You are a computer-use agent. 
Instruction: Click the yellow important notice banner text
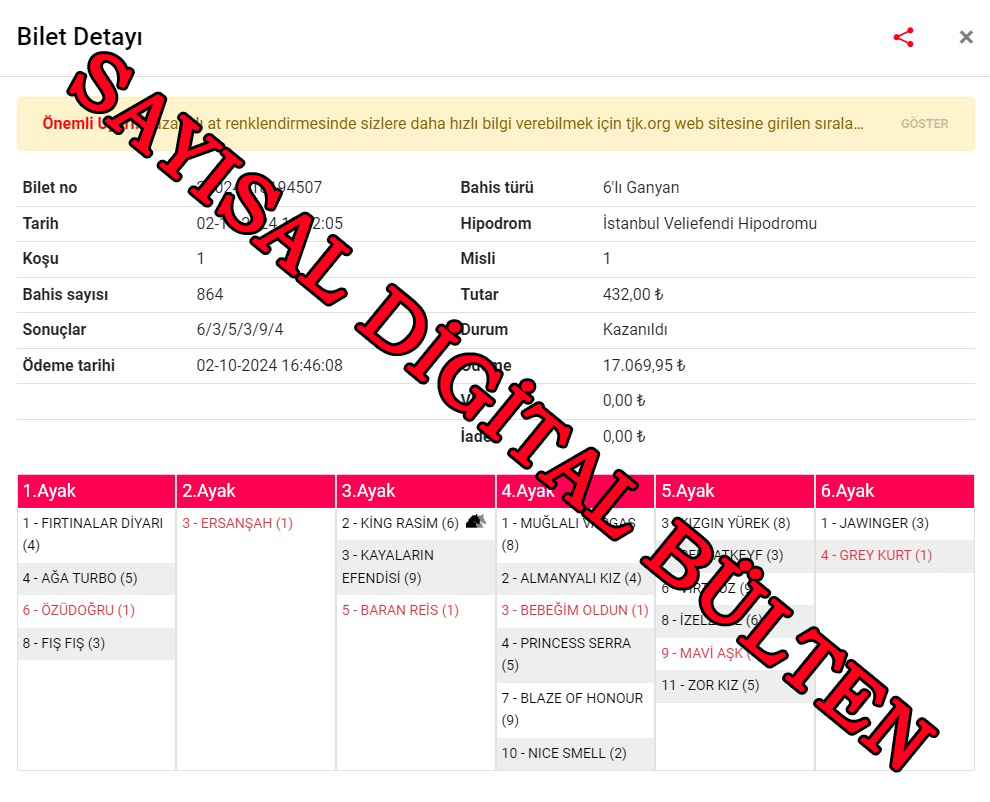tap(452, 124)
